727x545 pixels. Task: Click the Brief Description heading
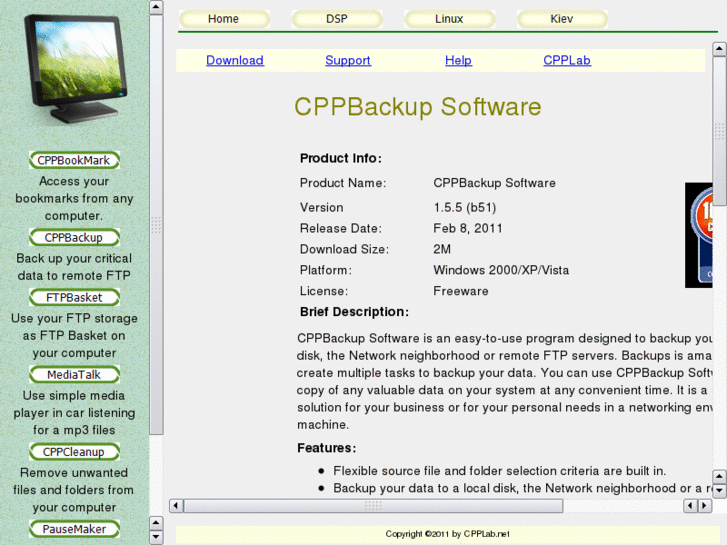pos(354,312)
